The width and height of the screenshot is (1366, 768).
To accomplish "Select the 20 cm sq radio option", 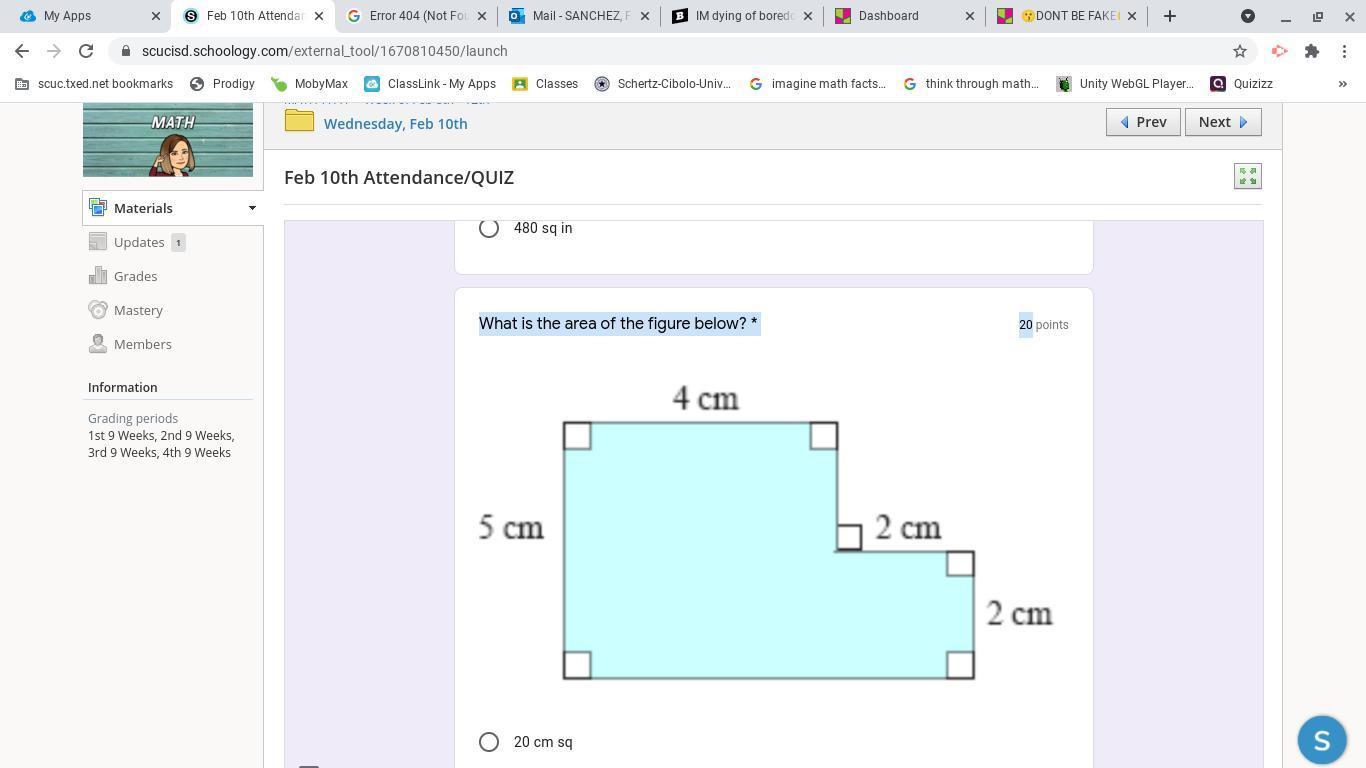I will click(x=489, y=742).
